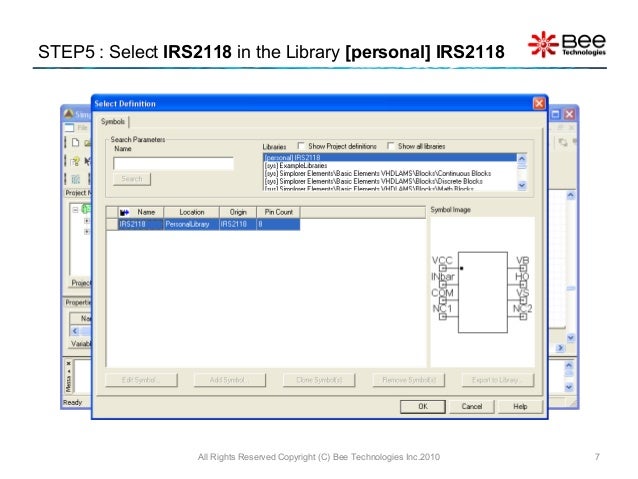This screenshot has width=638, height=479.
Task: Select [personal] IRS2118 in Libraries list
Action: 390,157
